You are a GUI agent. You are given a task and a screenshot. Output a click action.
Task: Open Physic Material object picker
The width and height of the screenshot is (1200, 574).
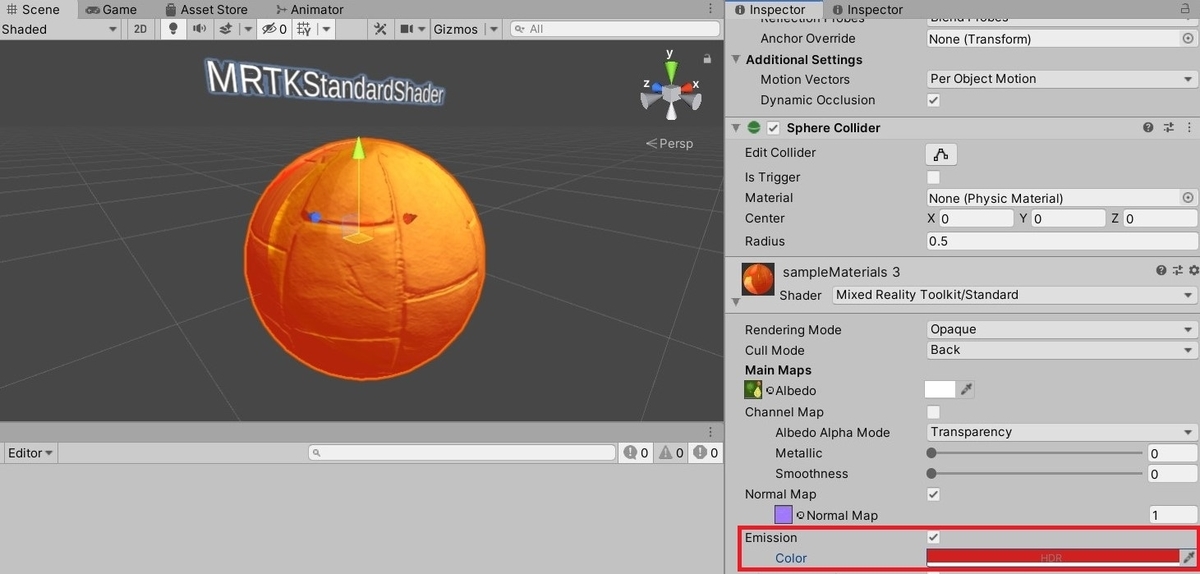pyautogui.click(x=1188, y=198)
